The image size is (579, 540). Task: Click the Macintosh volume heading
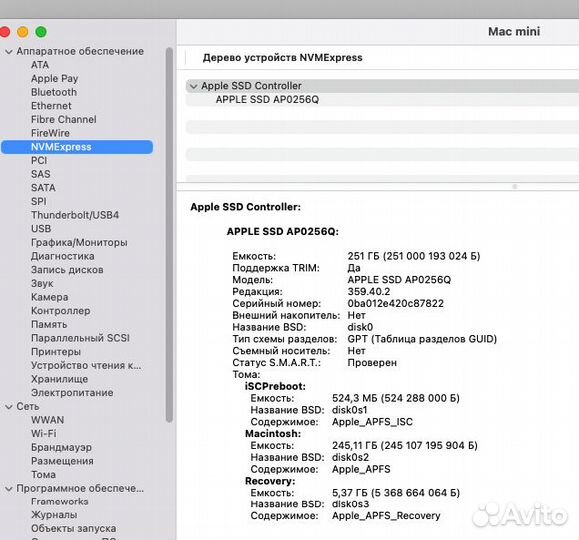click(x=273, y=434)
